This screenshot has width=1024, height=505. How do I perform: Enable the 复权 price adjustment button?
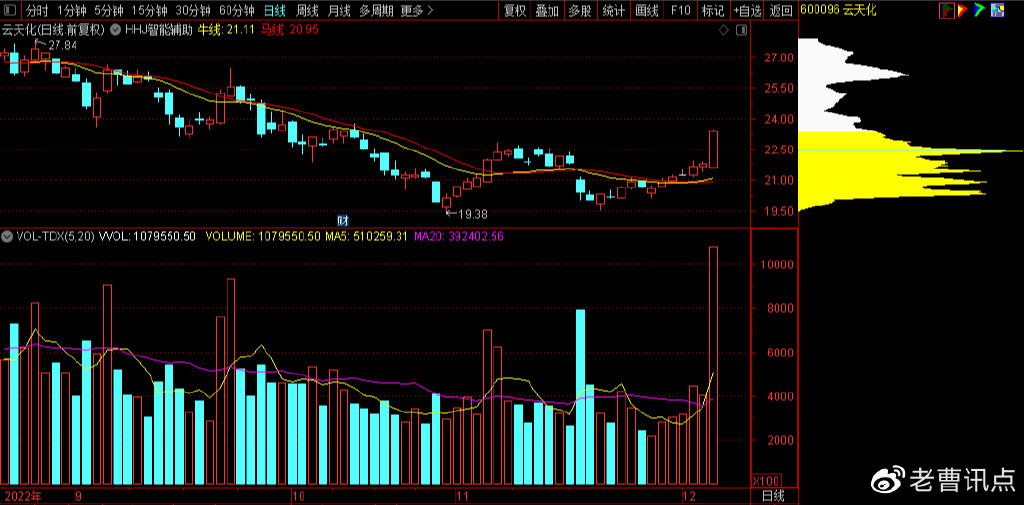514,11
